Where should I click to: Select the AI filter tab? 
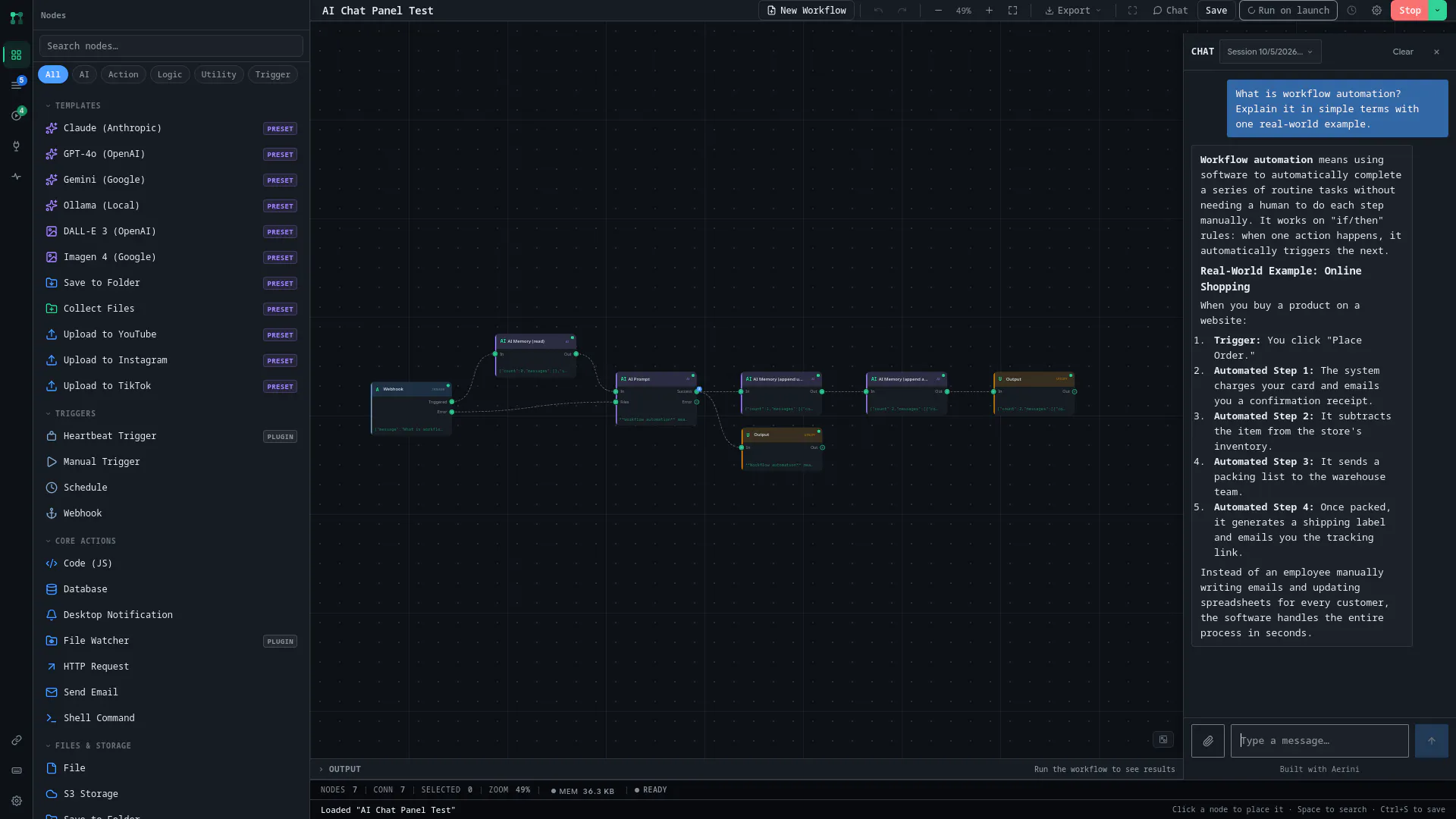[84, 74]
